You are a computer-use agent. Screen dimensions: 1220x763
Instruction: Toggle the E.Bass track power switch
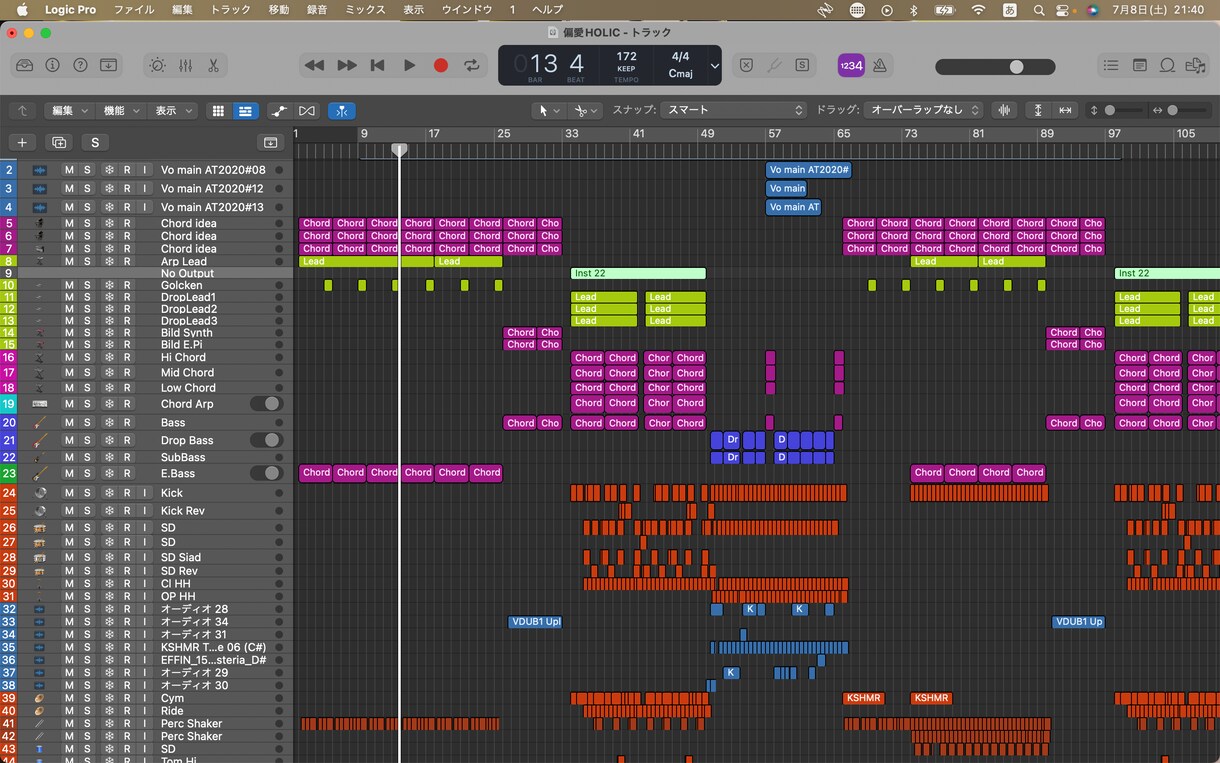pyautogui.click(x=266, y=473)
